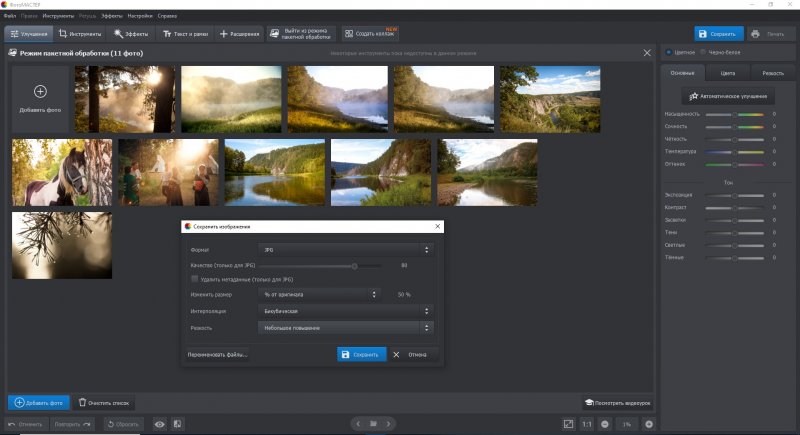
Task: Switch to the Цвета tab
Action: tap(727, 74)
